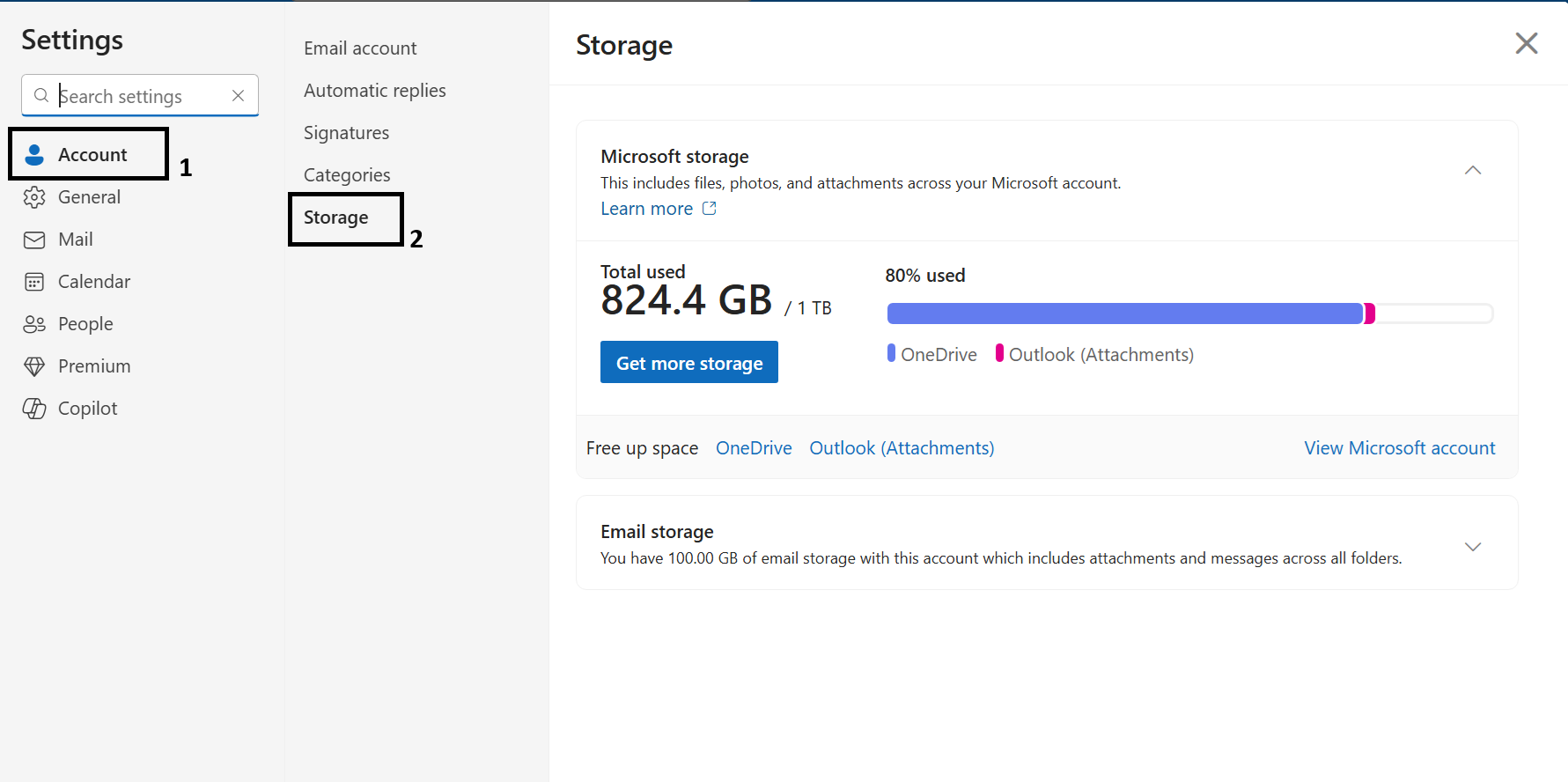Focus the Search settings input field

tap(140, 95)
